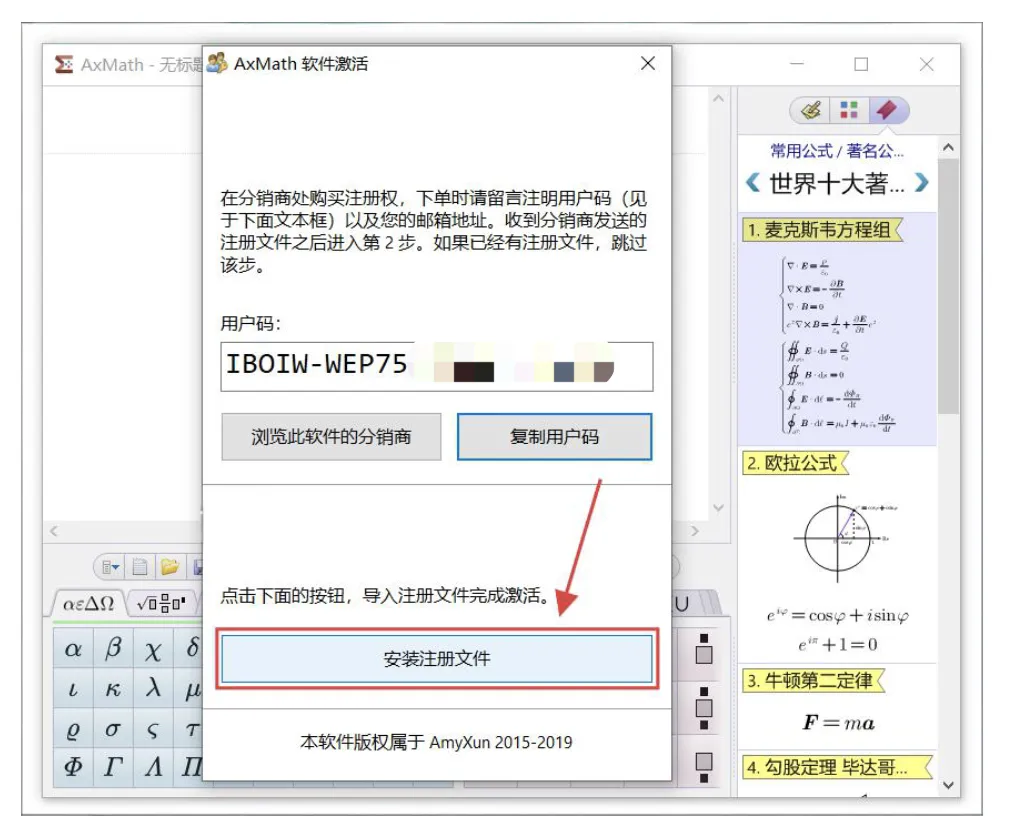Insert the beta β symbol
Viewport: 1014px width, 830px height.
[x=113, y=648]
